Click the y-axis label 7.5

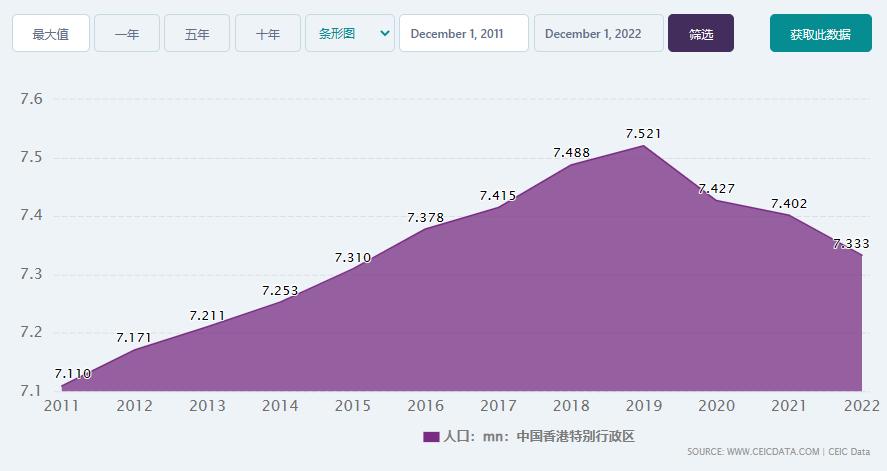[31, 157]
